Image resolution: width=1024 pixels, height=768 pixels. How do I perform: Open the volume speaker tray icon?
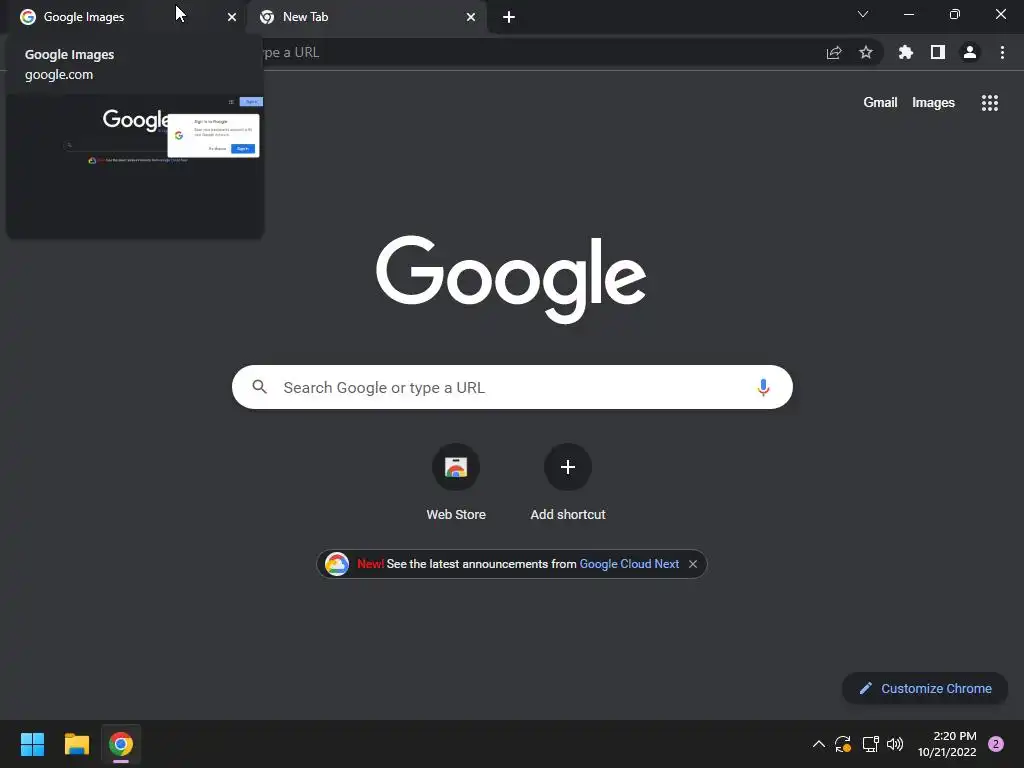(x=895, y=744)
